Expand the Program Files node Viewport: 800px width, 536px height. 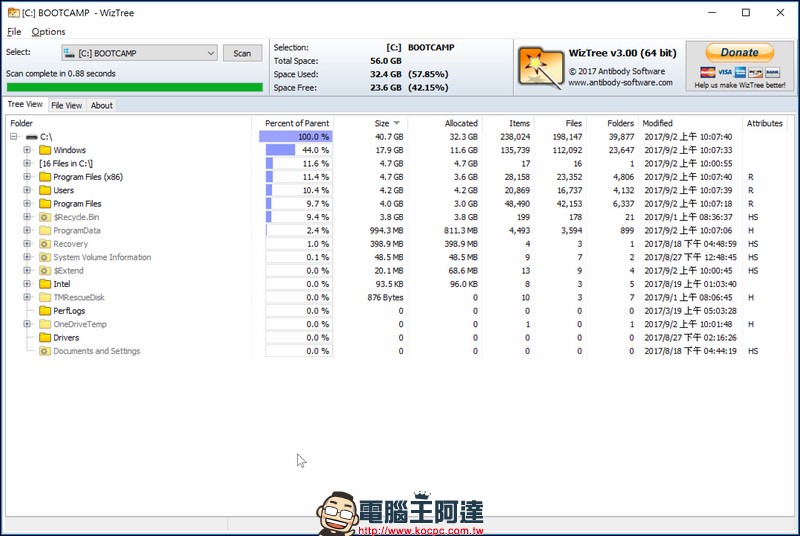point(27,203)
